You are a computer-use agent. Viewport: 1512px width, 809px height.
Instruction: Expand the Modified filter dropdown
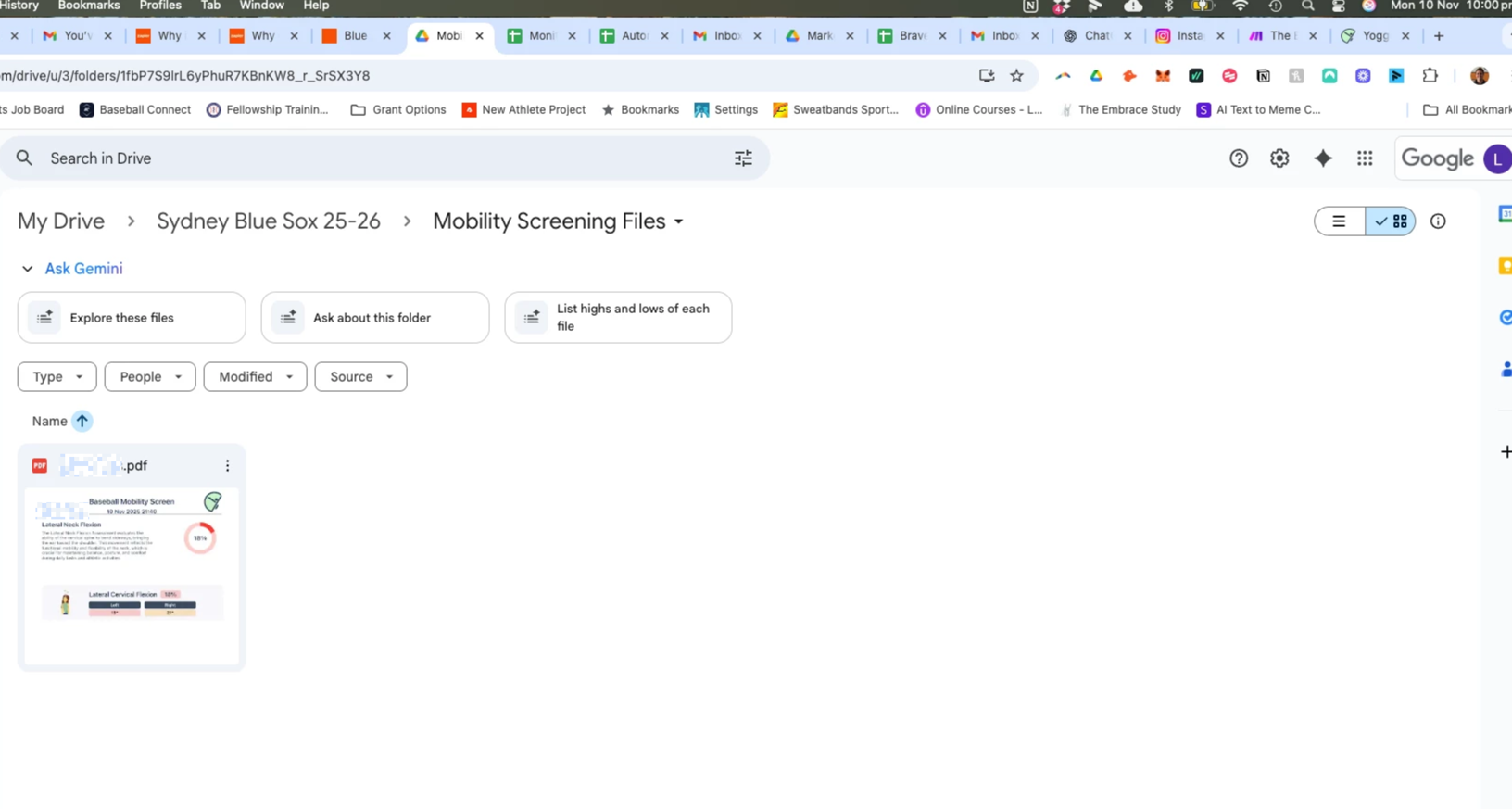pos(255,377)
